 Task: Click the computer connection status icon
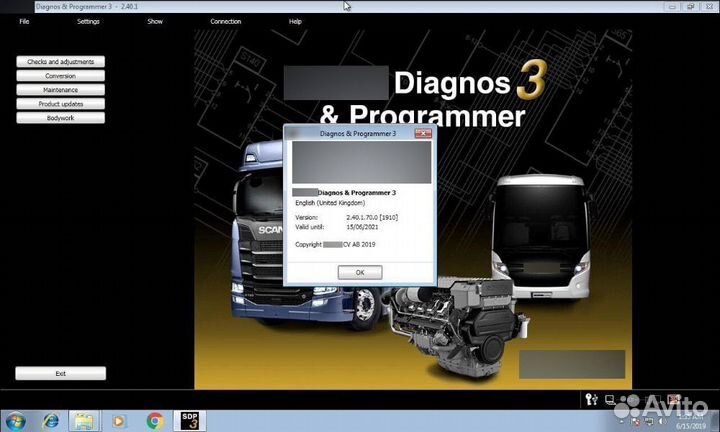click(x=610, y=400)
